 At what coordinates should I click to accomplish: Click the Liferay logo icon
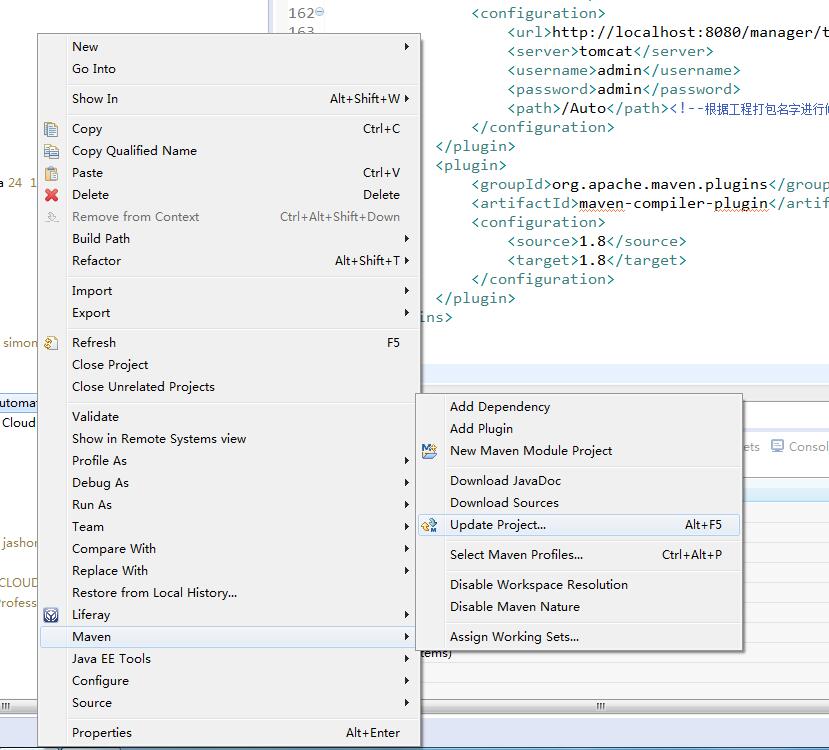[x=51, y=615]
